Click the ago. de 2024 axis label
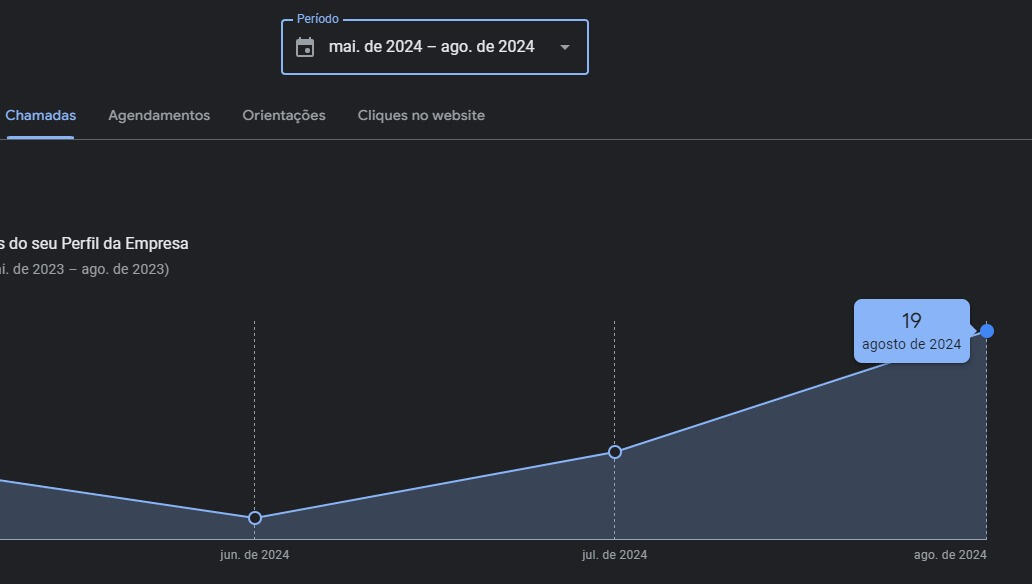 pos(950,555)
